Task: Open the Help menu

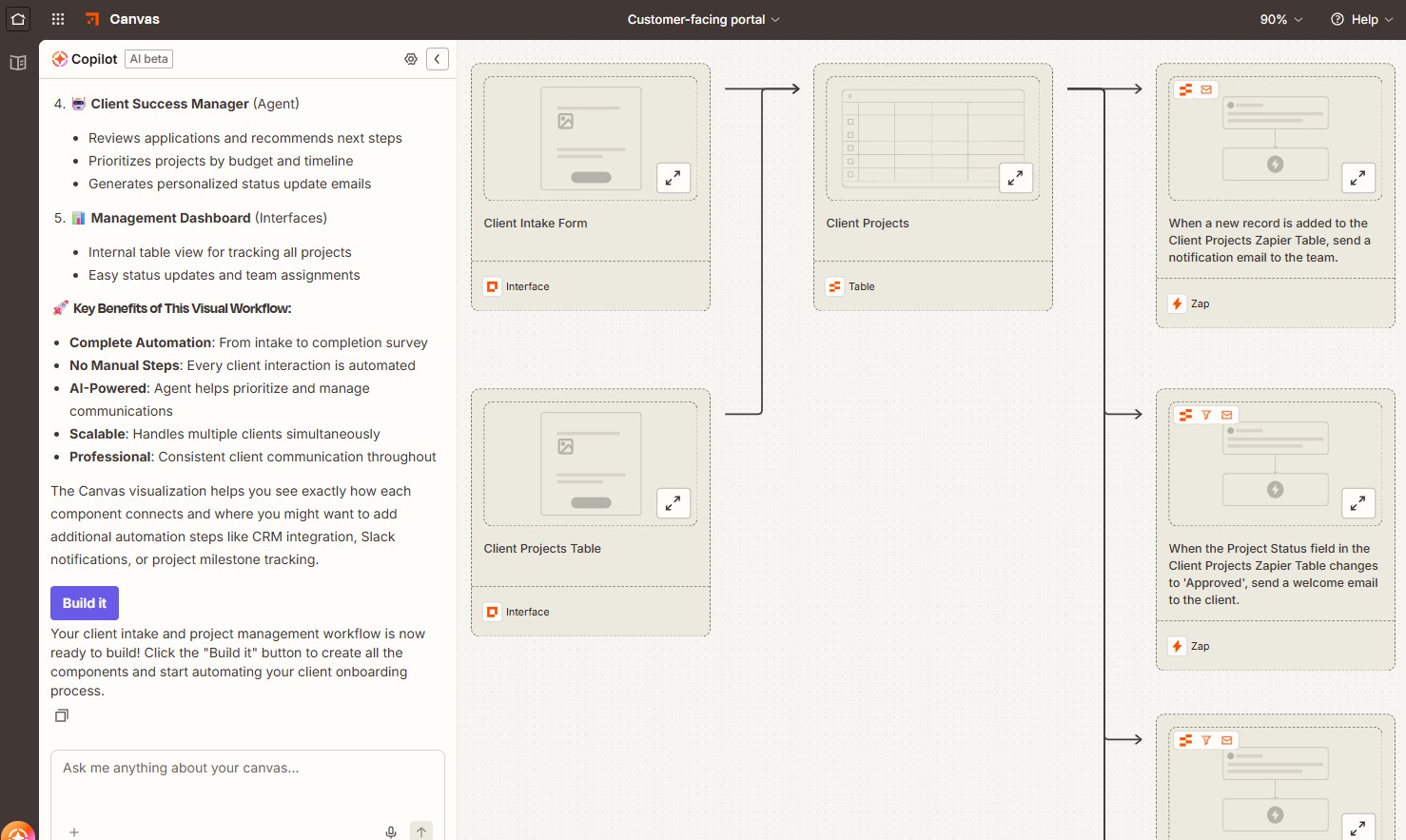Action: tap(1361, 19)
